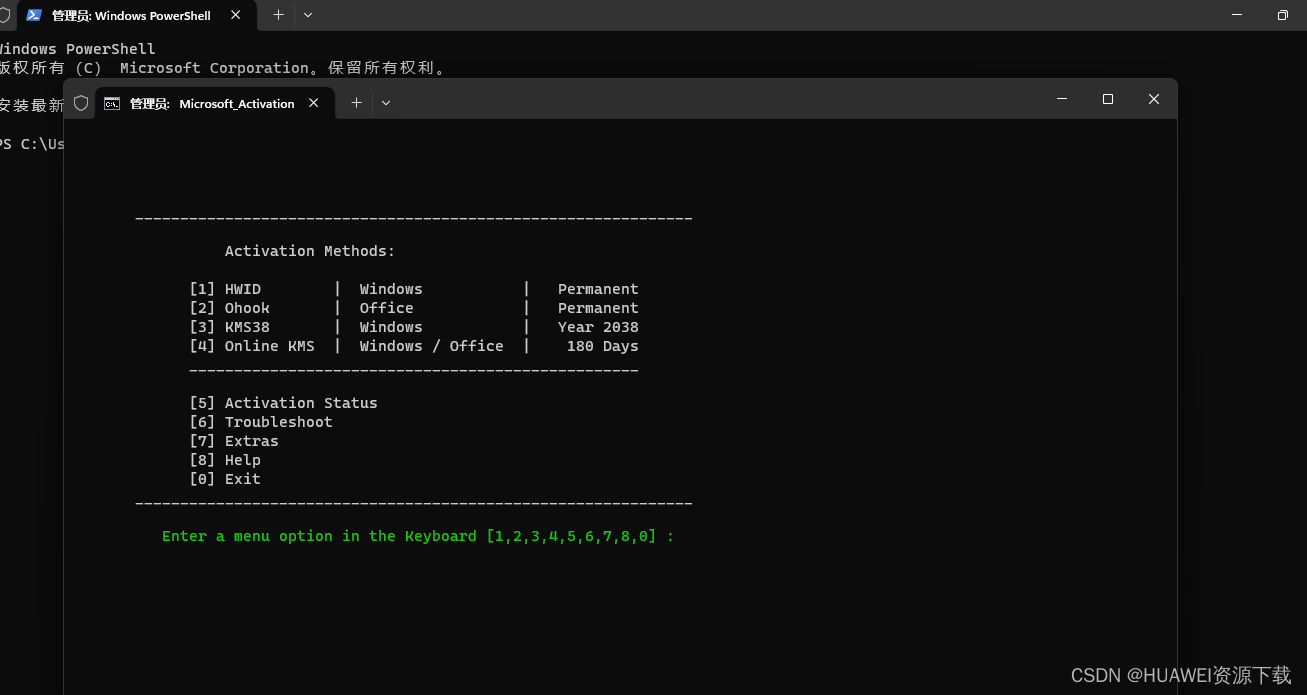Click the cmd icon on Microsoft_Activation tab
The image size is (1307, 695).
(112, 103)
